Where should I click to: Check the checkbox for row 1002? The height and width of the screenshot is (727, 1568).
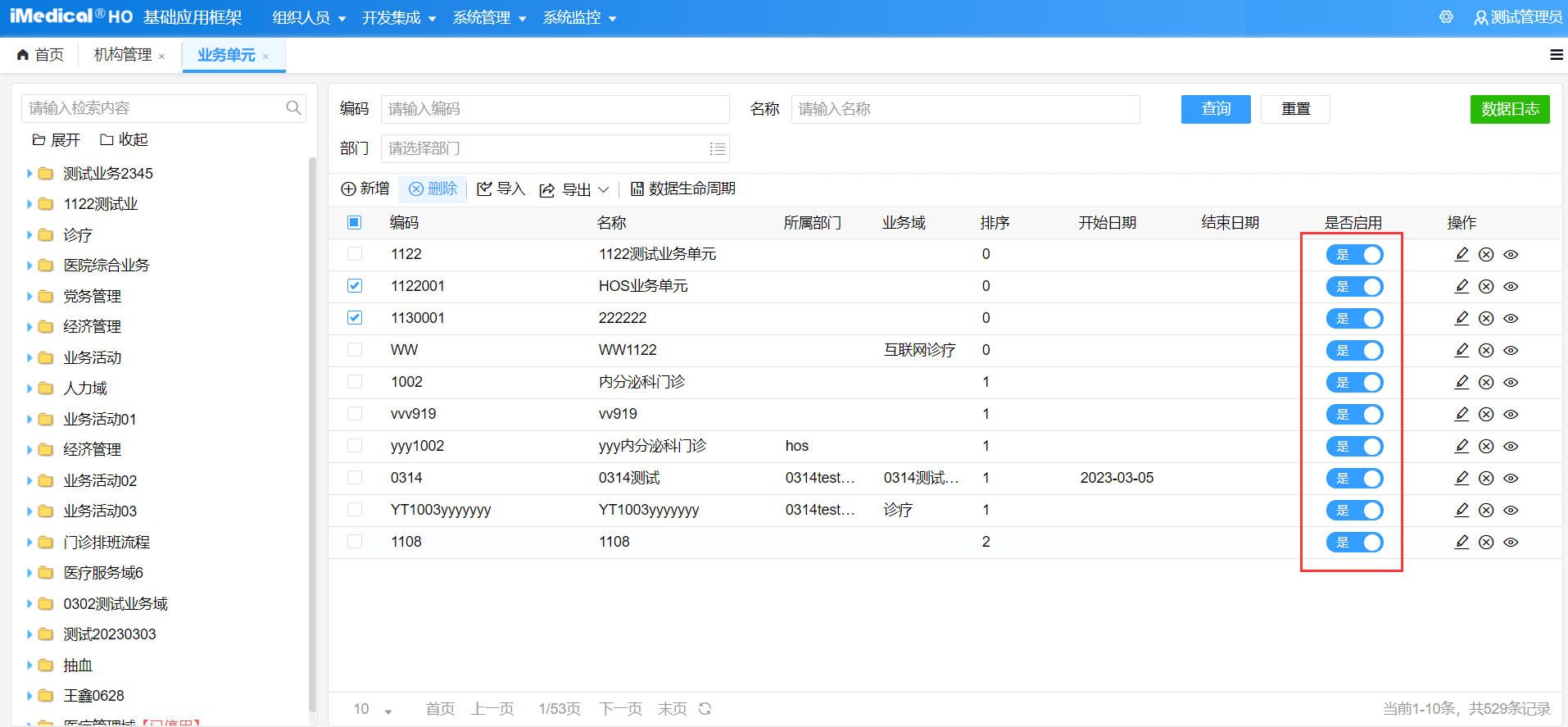pyautogui.click(x=355, y=382)
